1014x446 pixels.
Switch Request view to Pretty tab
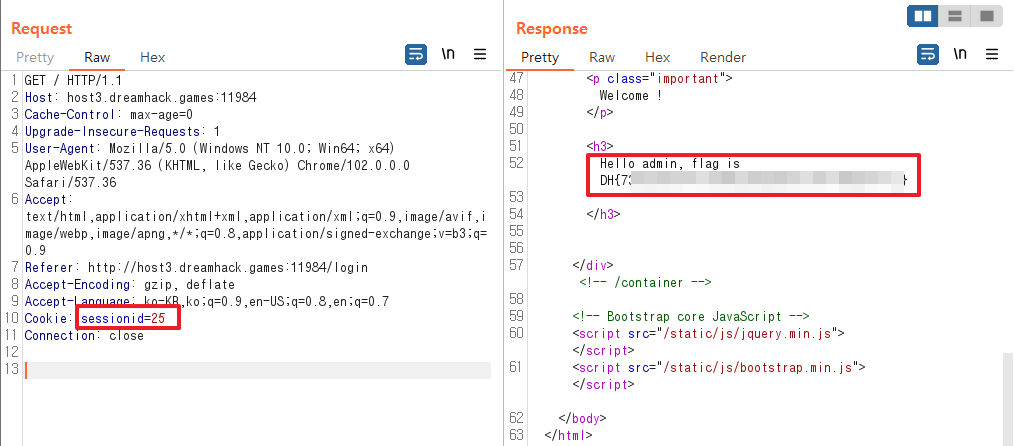point(35,58)
